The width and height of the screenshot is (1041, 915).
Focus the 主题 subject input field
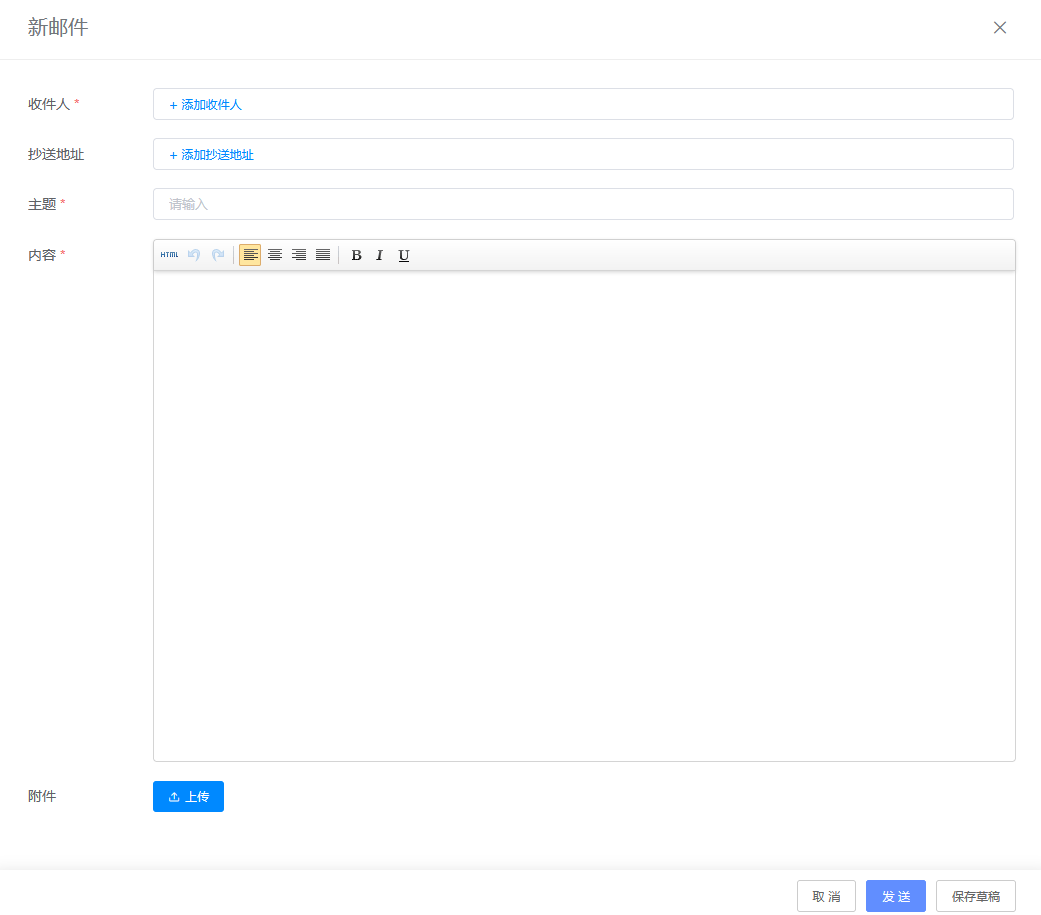pos(583,204)
